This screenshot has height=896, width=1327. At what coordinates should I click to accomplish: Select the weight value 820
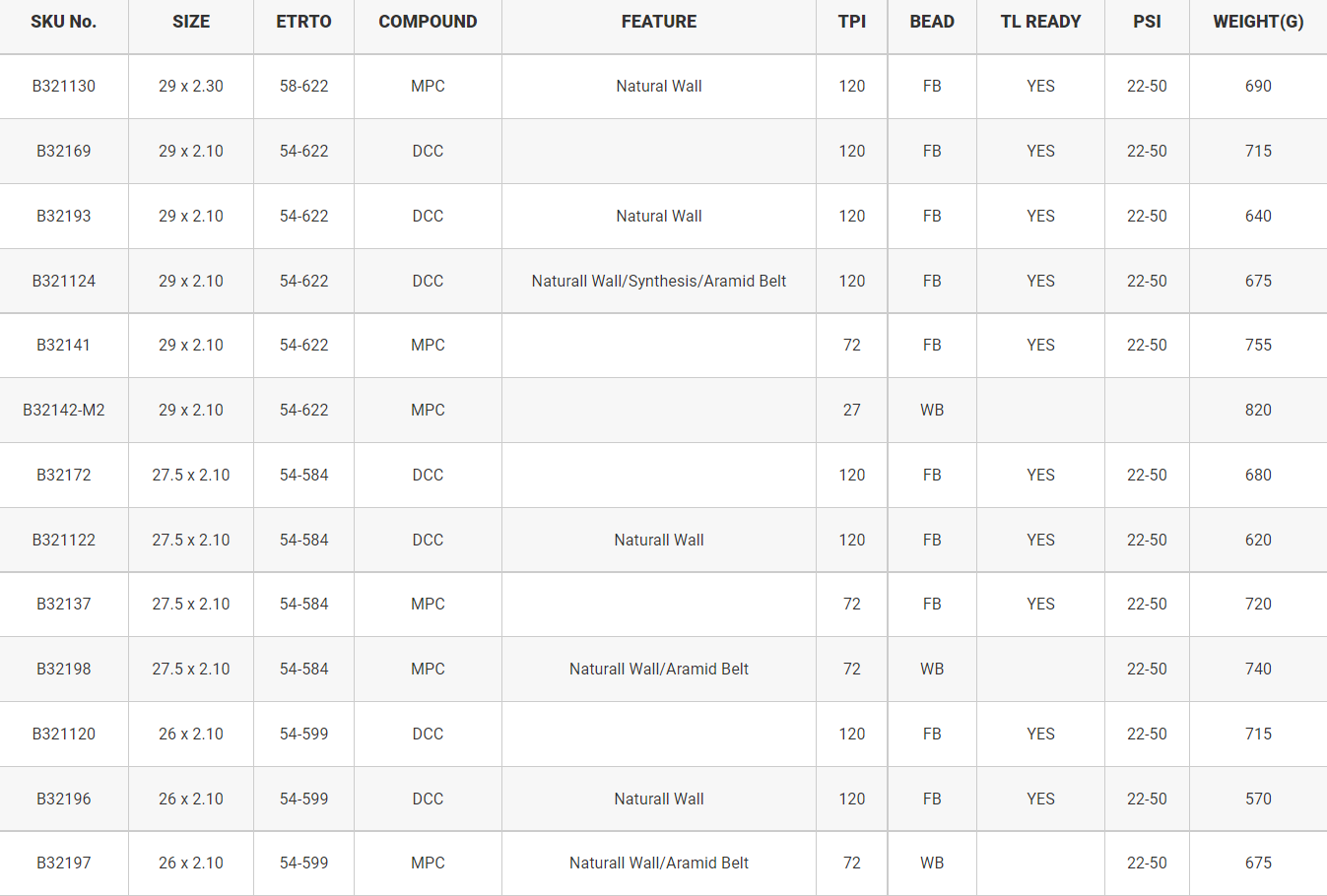coord(1258,410)
